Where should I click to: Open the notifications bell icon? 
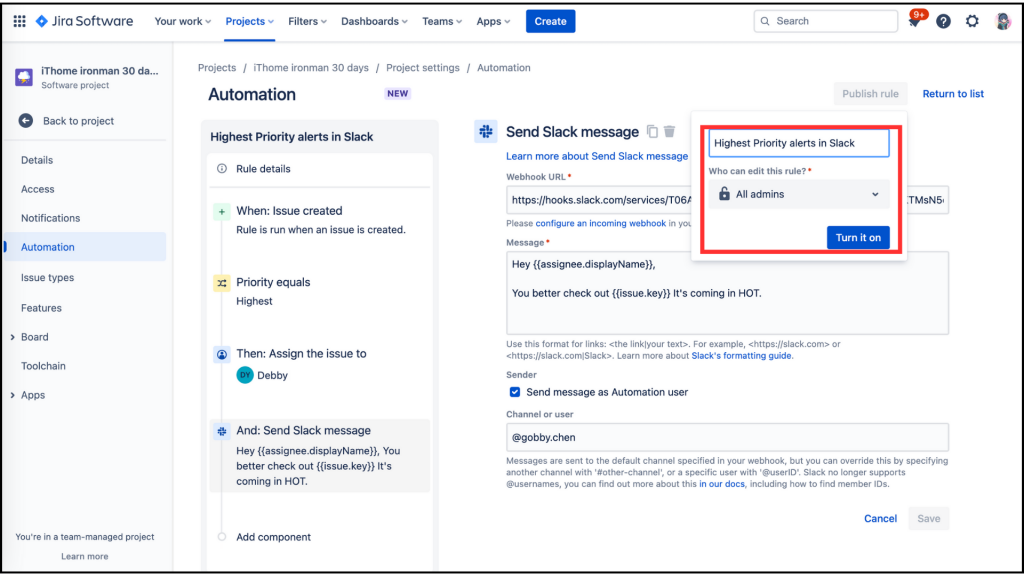tap(914, 22)
